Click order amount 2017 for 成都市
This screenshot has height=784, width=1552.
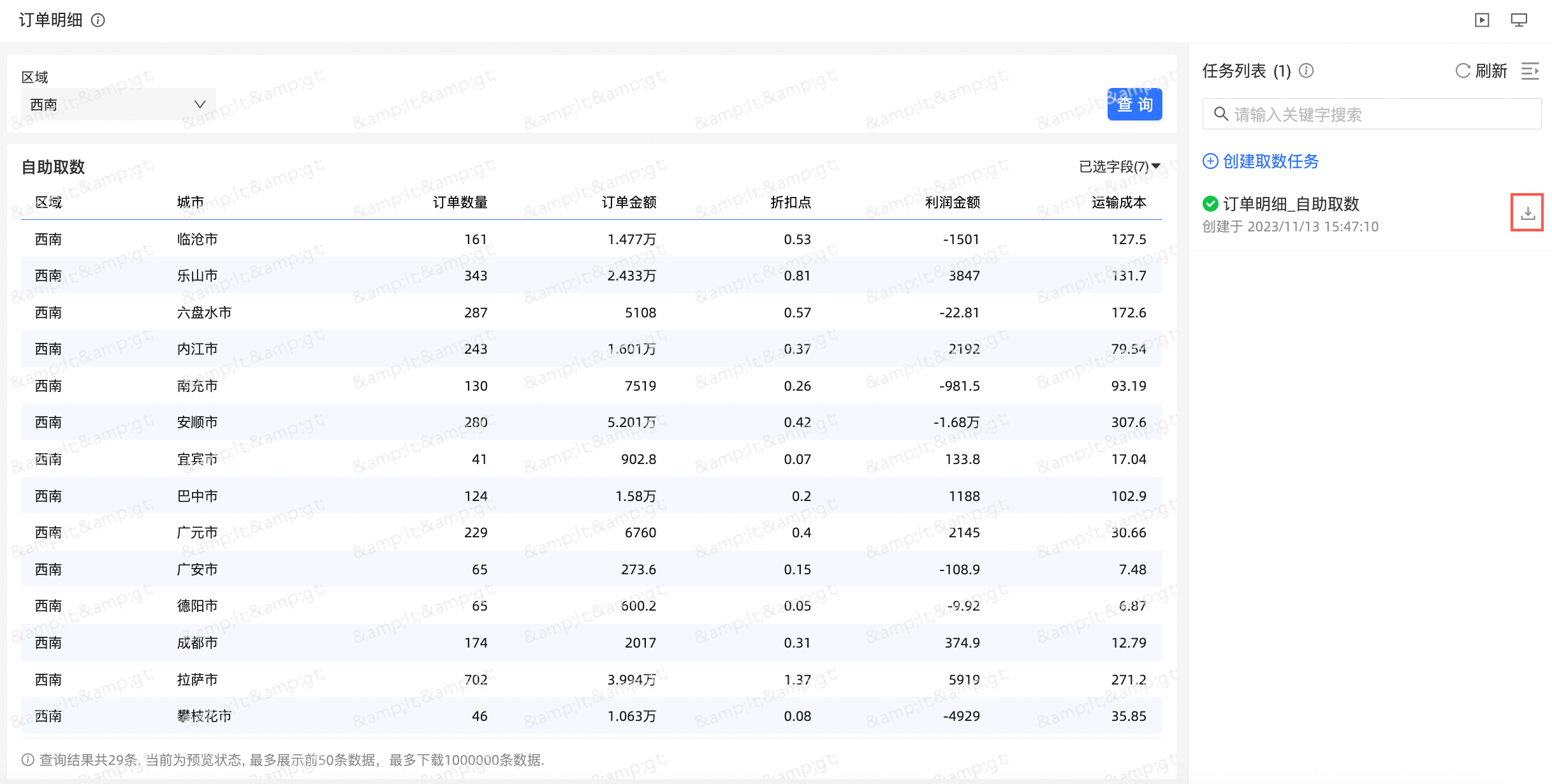pos(641,643)
